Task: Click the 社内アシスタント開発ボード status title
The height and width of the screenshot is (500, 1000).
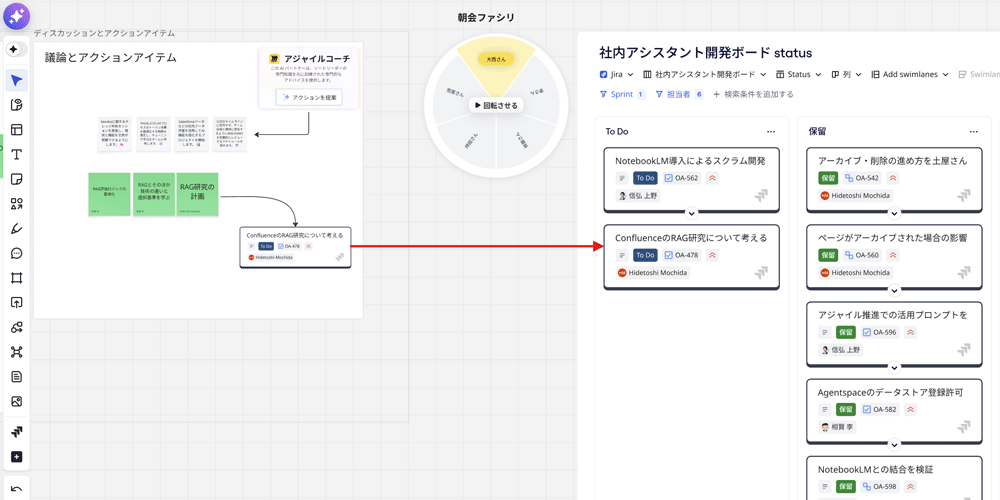Action: 705,52
